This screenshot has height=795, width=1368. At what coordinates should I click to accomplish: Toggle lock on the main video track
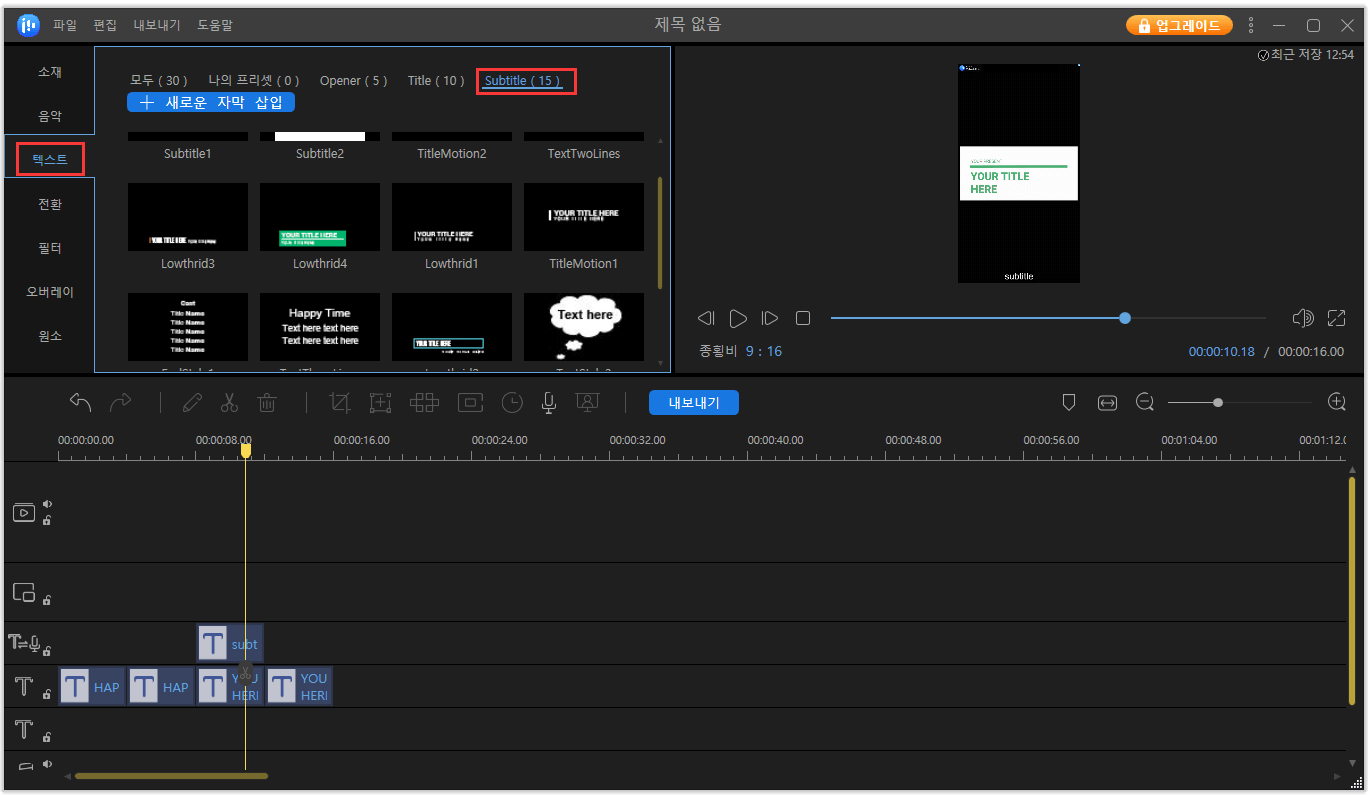(47, 521)
